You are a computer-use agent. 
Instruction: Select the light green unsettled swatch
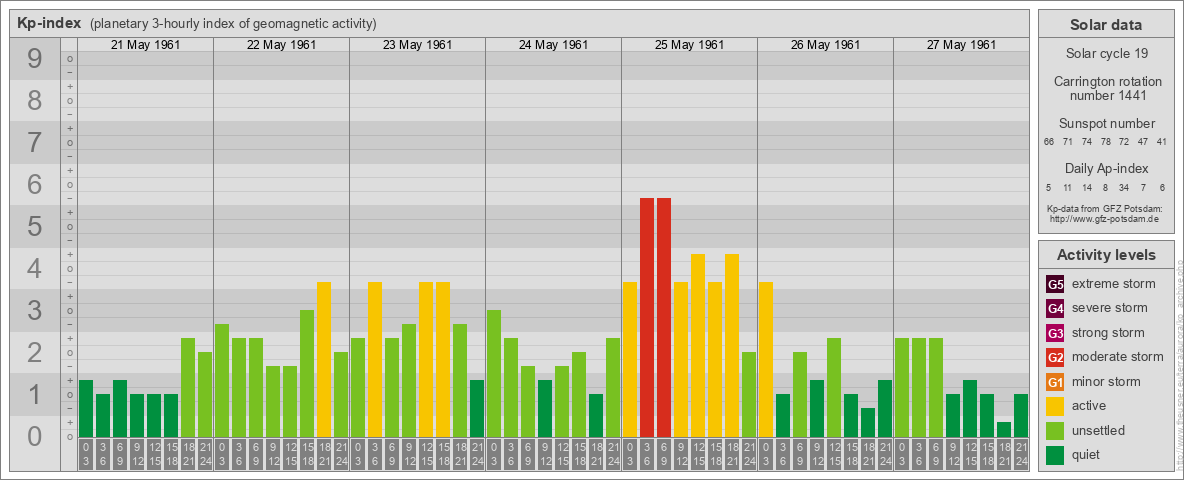1055,430
